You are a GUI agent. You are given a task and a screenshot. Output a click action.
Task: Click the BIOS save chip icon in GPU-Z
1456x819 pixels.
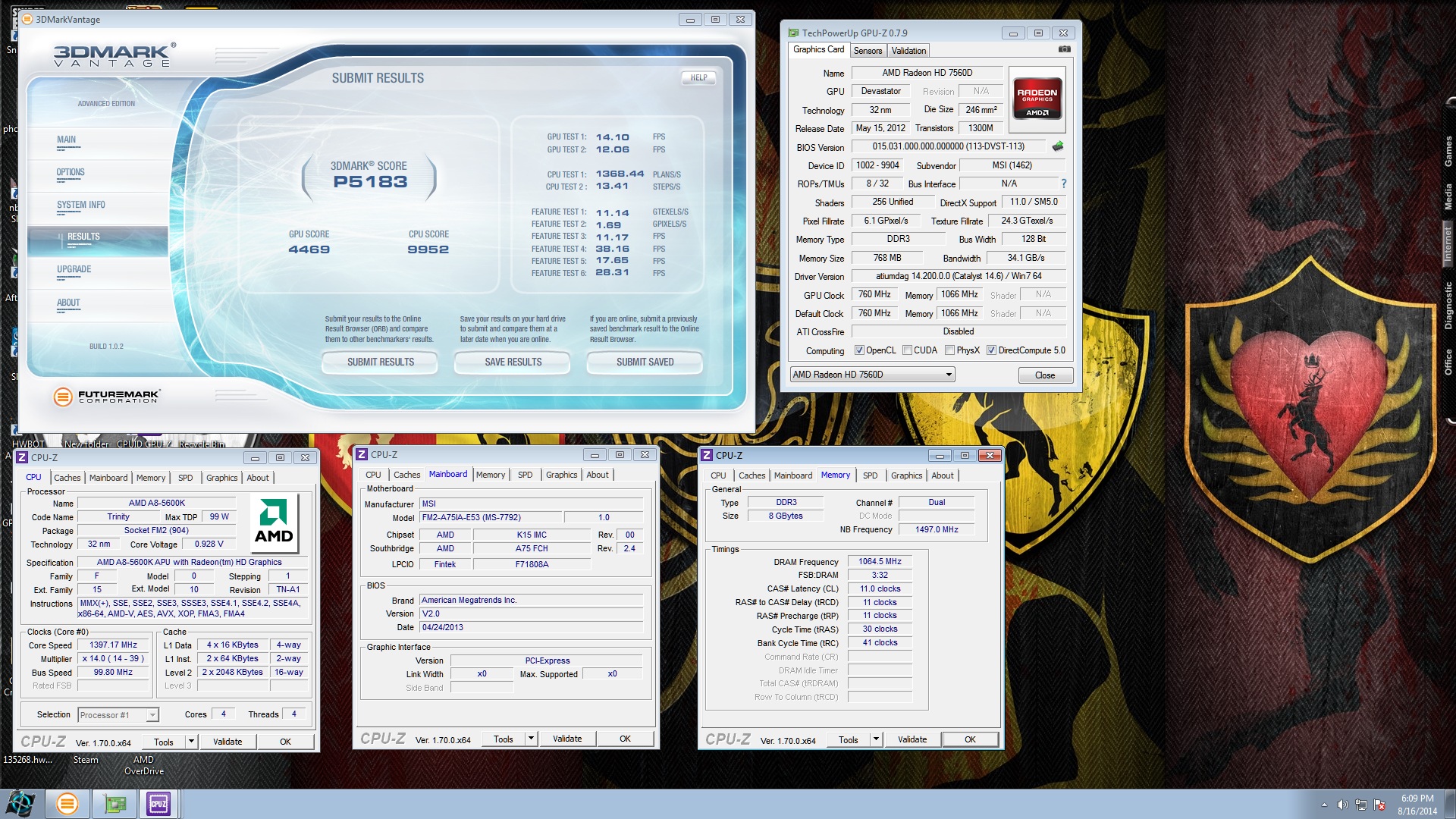[1058, 146]
